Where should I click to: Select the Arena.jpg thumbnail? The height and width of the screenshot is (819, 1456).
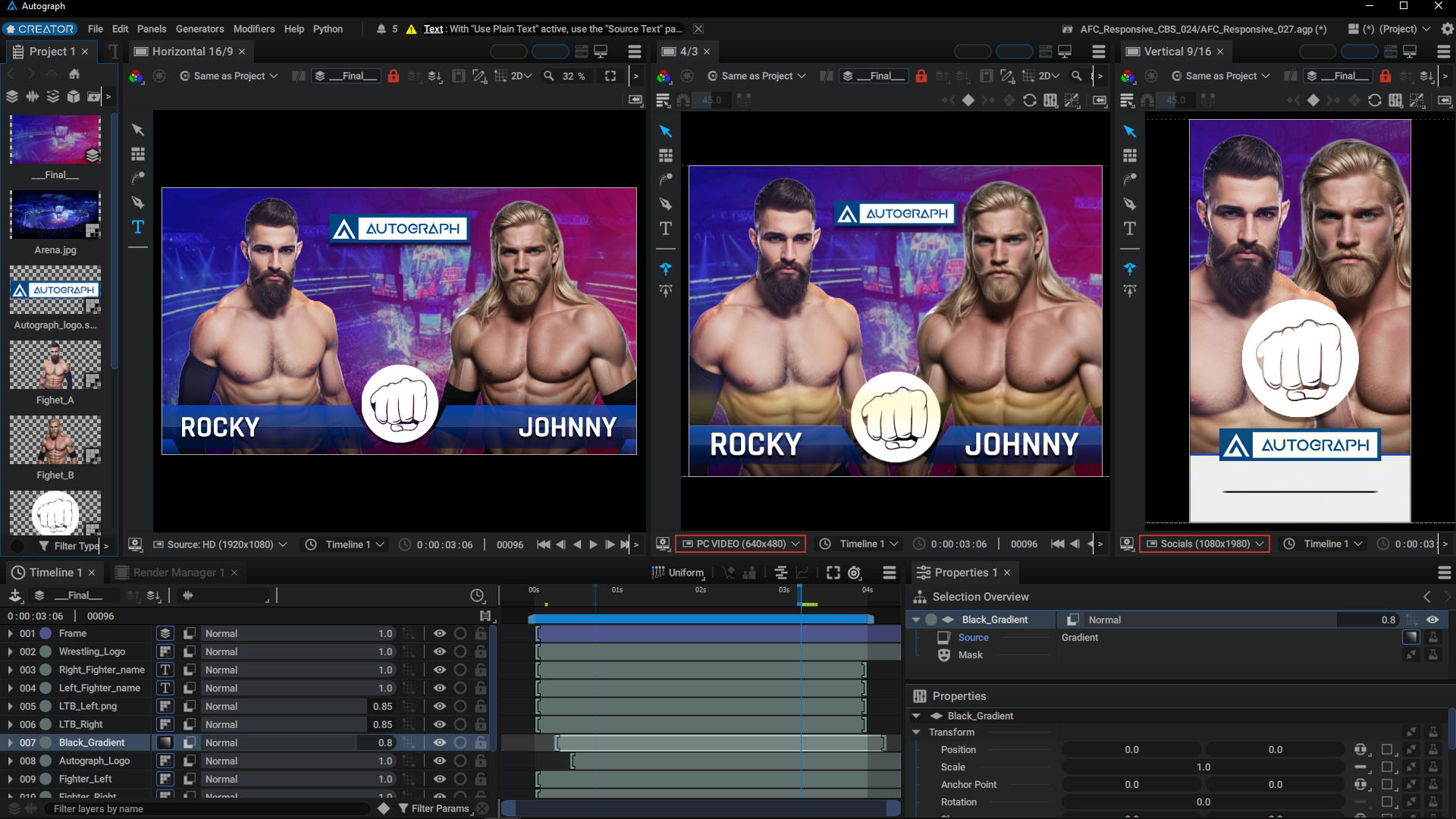tap(55, 215)
